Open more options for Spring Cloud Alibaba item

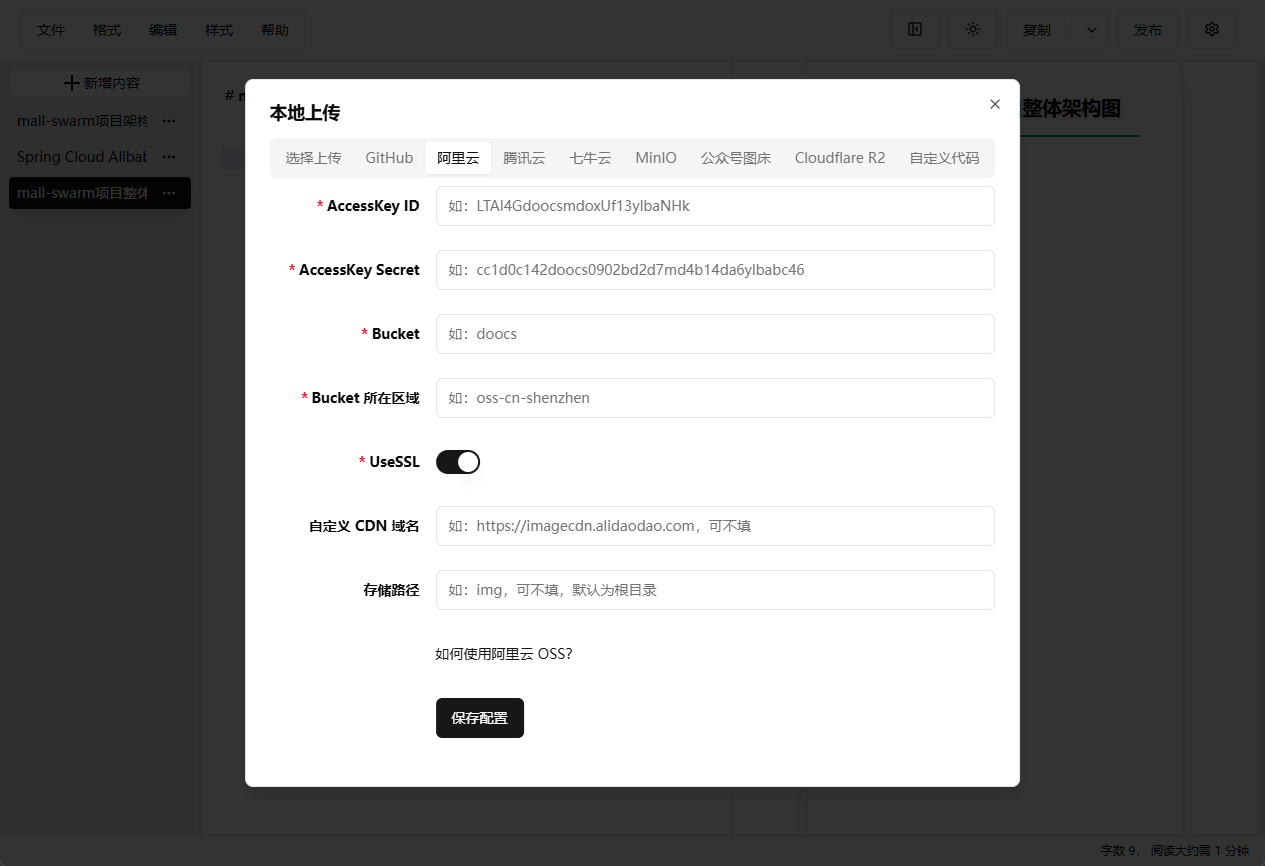coord(169,157)
